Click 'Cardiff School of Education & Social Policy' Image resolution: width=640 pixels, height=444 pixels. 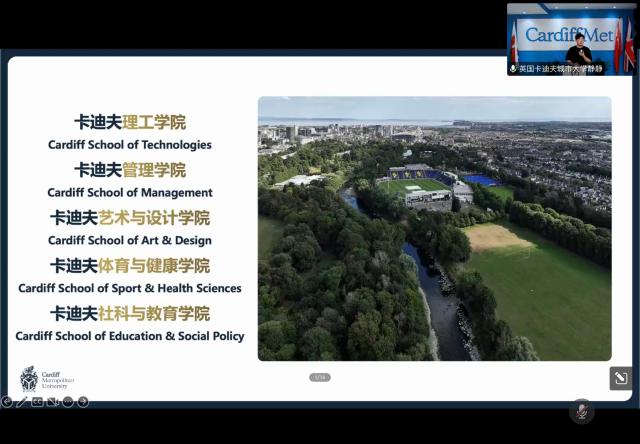point(130,336)
